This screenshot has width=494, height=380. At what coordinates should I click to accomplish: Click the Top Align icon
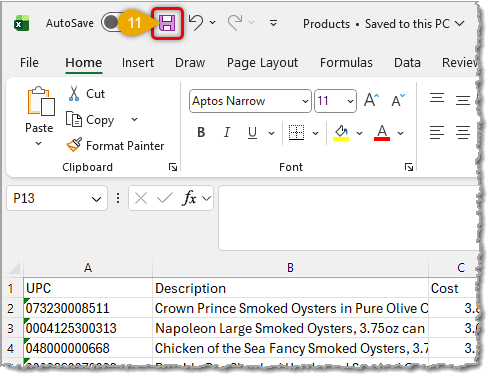click(437, 98)
